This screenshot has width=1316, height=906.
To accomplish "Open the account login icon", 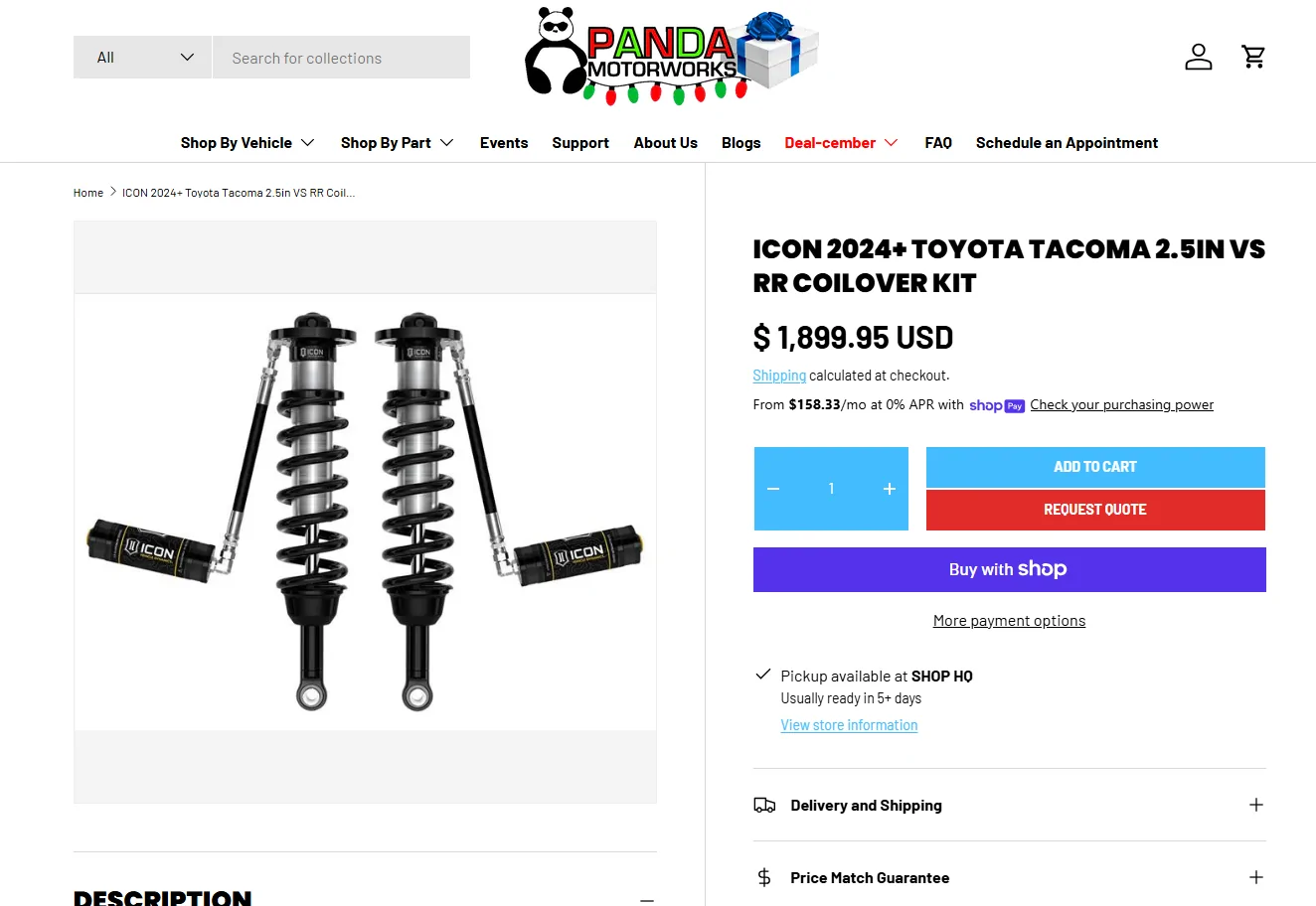I will click(1198, 57).
